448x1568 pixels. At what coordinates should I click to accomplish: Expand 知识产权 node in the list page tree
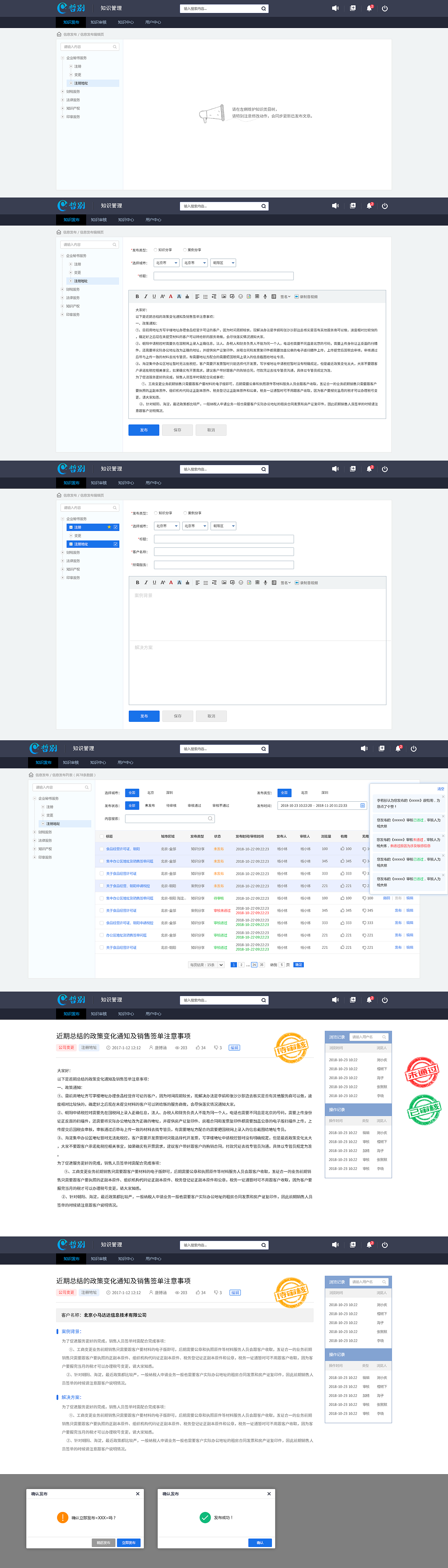click(x=34, y=849)
